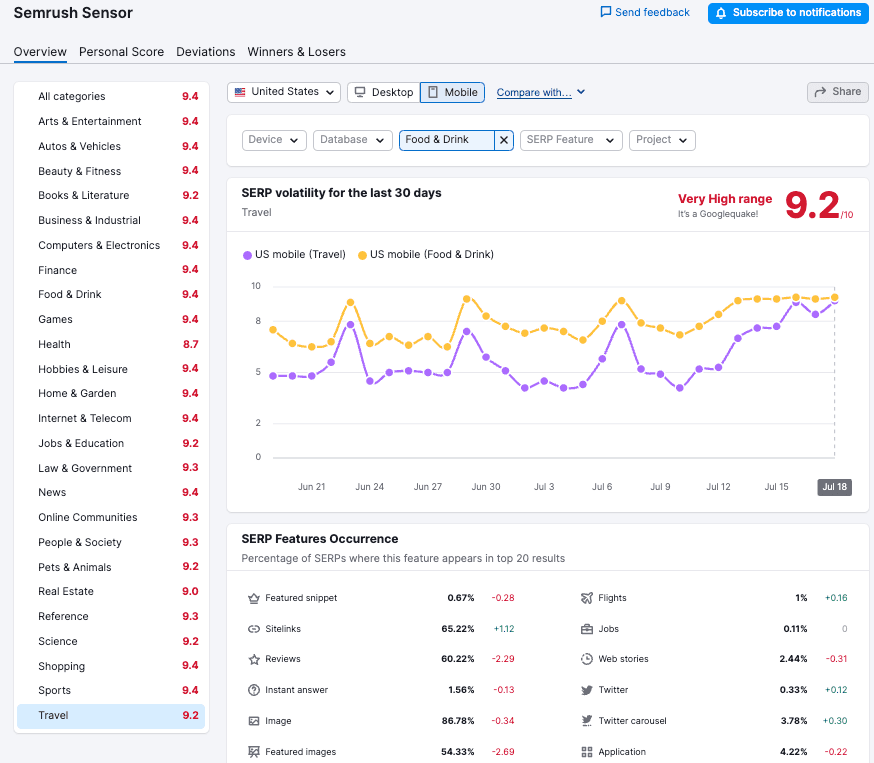Open the Project filter dropdown
Screen dimensions: 874x763
[x=662, y=140]
